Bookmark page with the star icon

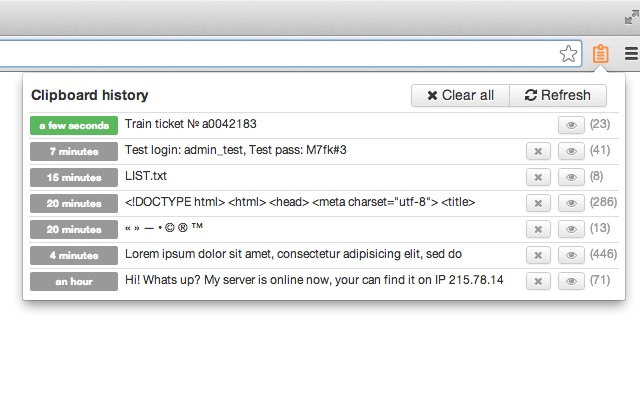point(568,55)
